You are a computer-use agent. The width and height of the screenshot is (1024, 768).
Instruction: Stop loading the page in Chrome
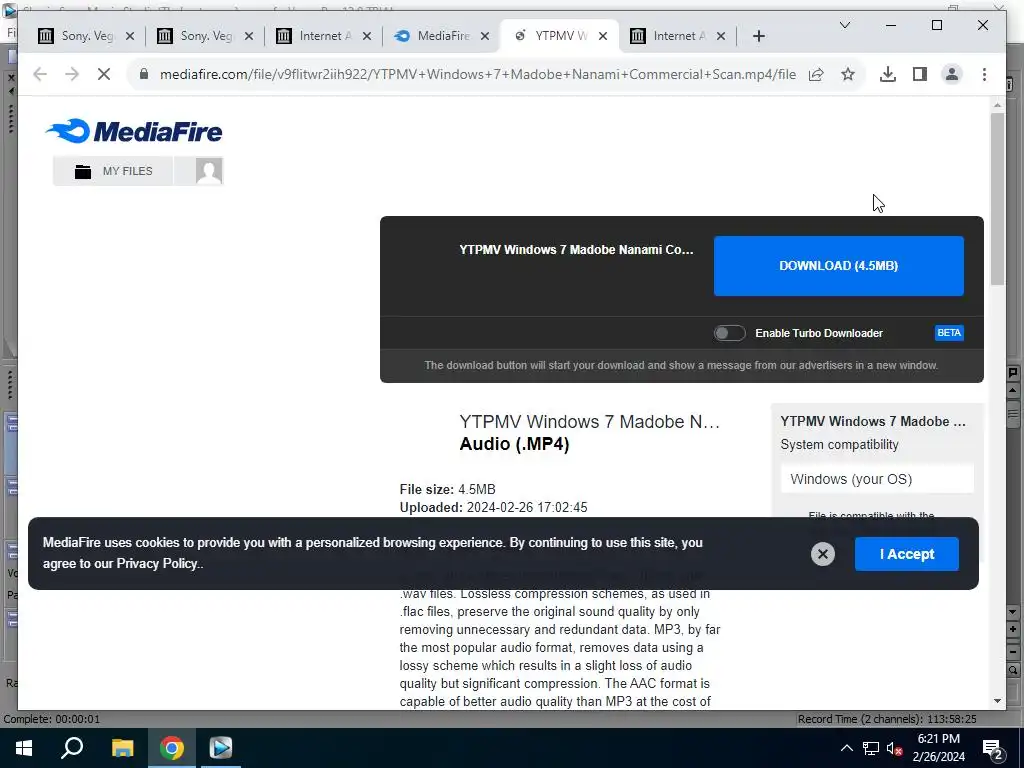(x=104, y=74)
